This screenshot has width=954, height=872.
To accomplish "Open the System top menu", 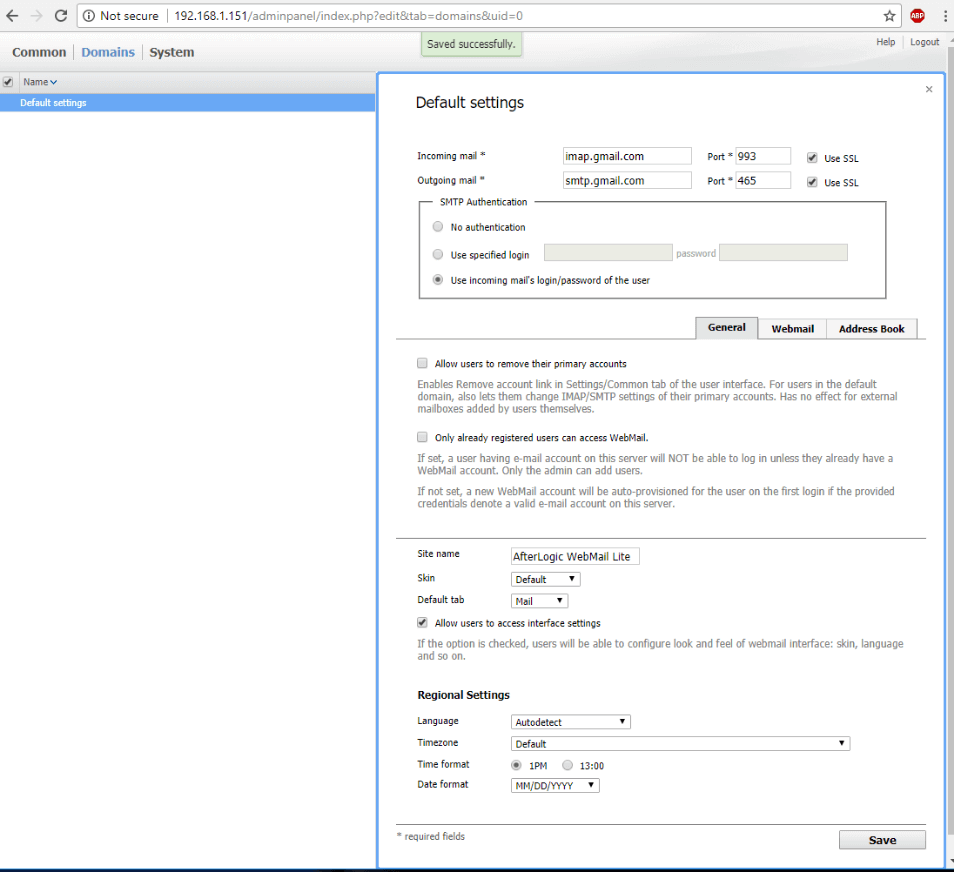I will (172, 52).
